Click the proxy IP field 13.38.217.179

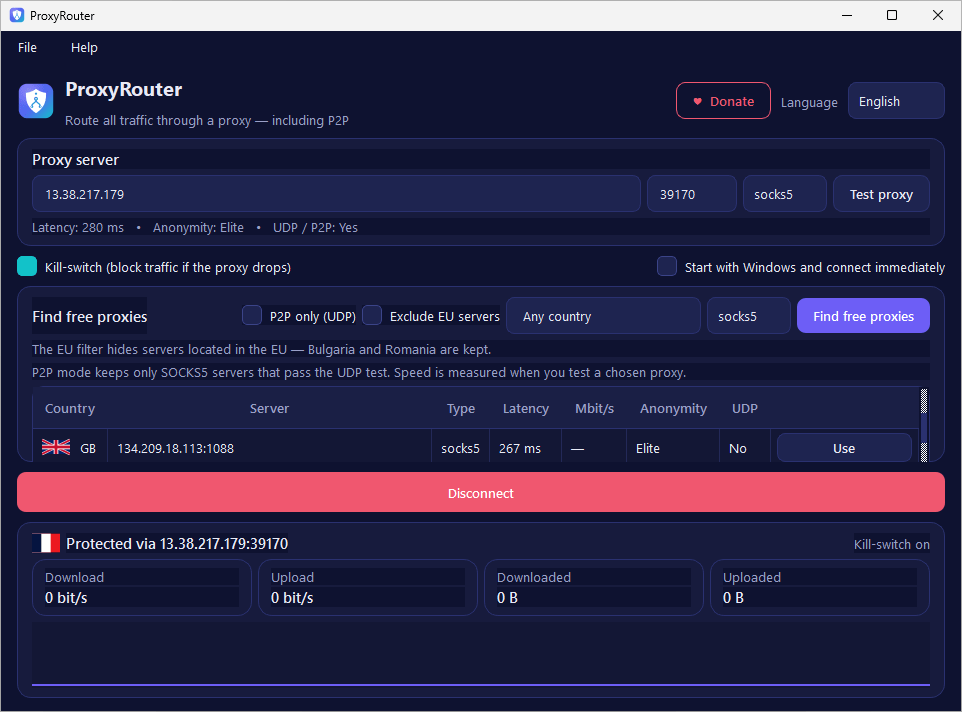click(336, 194)
